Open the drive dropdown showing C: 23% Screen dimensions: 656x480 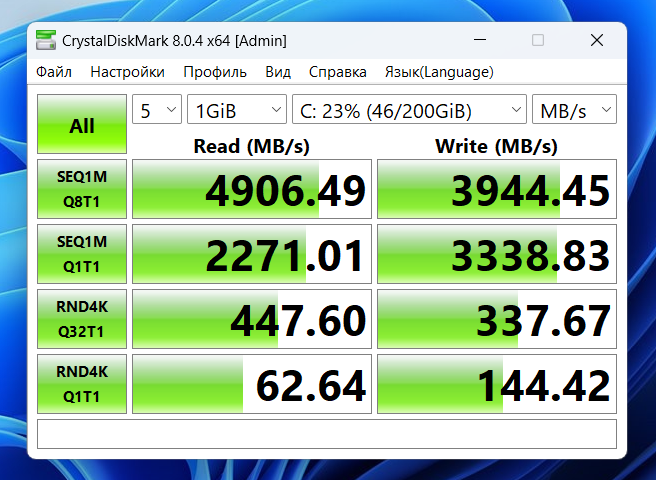409,109
